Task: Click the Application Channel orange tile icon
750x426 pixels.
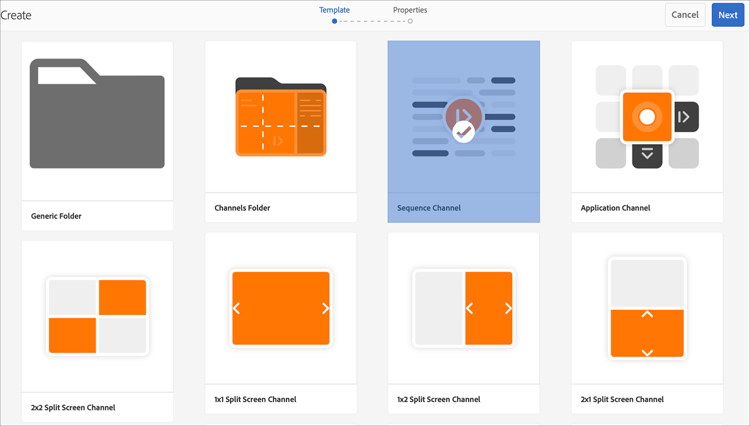Action: click(647, 117)
